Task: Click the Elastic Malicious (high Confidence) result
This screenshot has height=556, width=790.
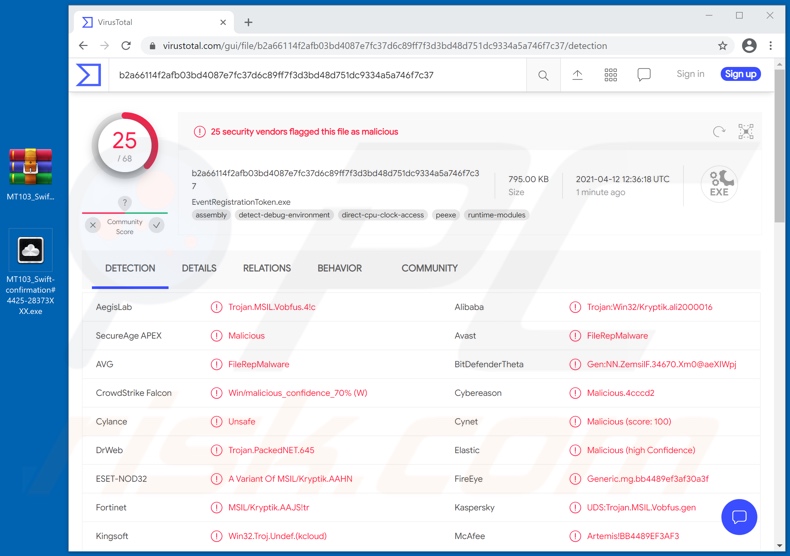Action: pyautogui.click(x=641, y=450)
